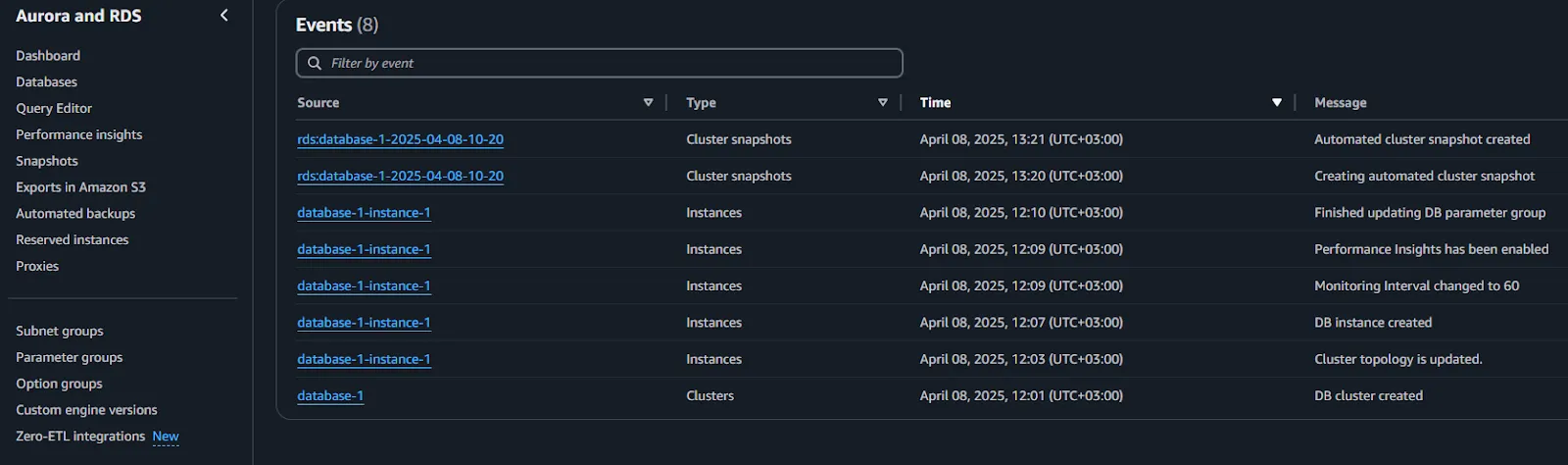Open snapshot source for 13:20 event

(x=400, y=176)
